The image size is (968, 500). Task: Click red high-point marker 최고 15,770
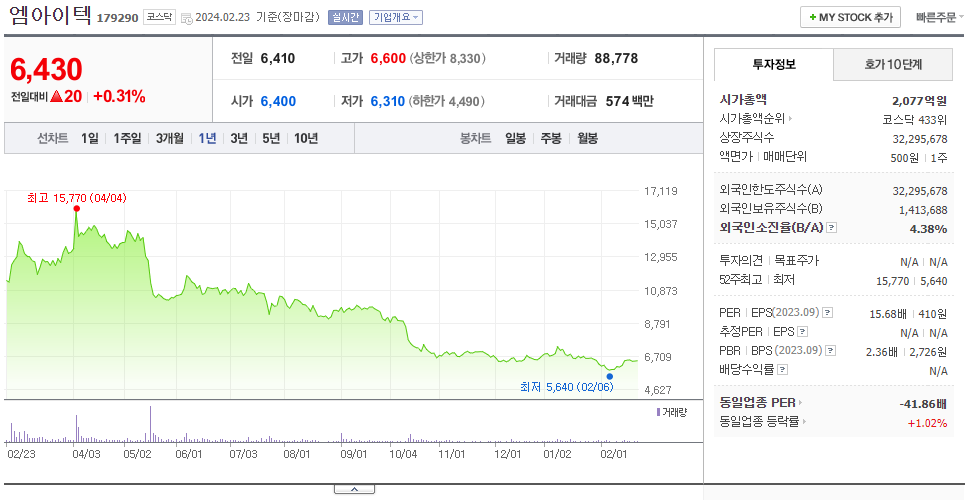point(77,208)
